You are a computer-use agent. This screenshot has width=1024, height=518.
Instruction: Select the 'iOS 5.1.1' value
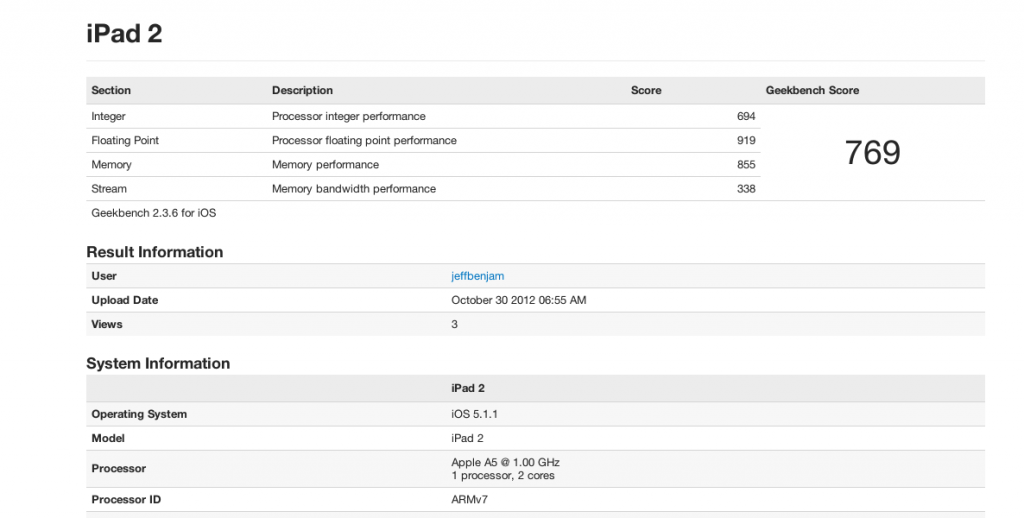474,414
